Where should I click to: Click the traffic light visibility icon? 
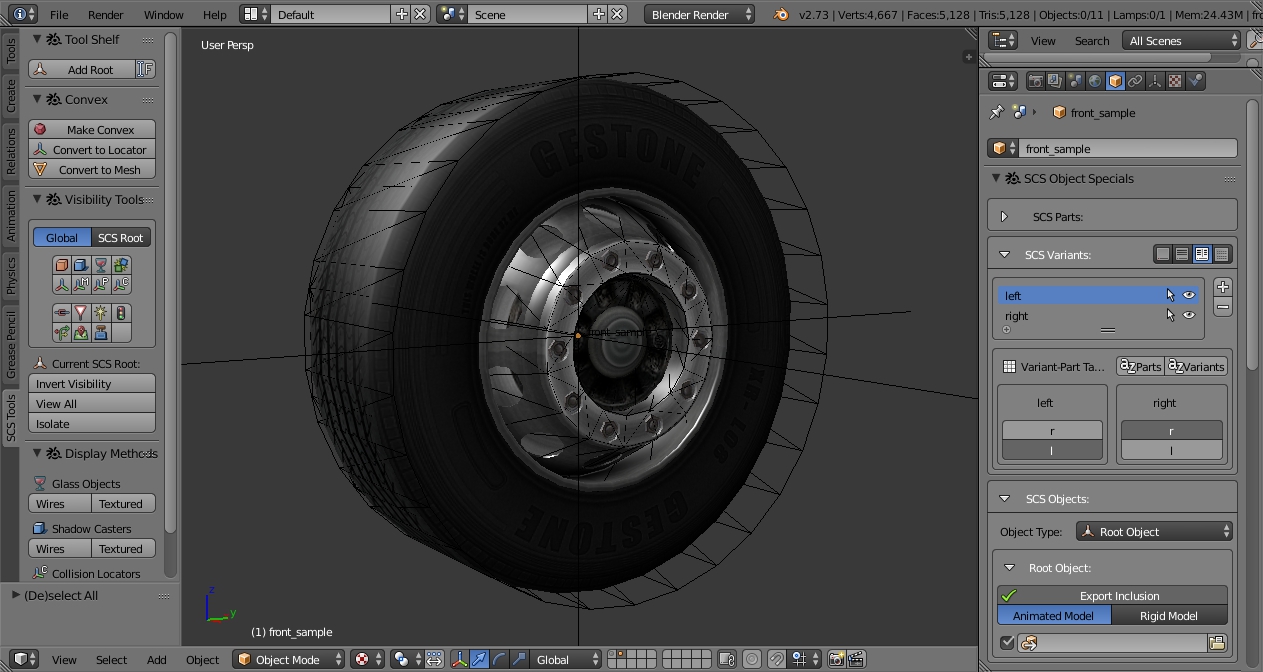point(121,313)
